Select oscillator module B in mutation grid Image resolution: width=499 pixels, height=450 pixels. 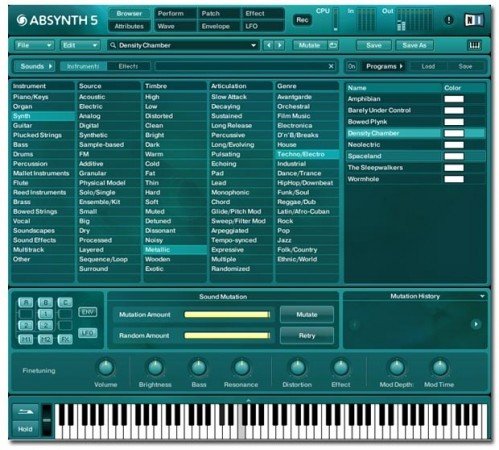[x=45, y=302]
